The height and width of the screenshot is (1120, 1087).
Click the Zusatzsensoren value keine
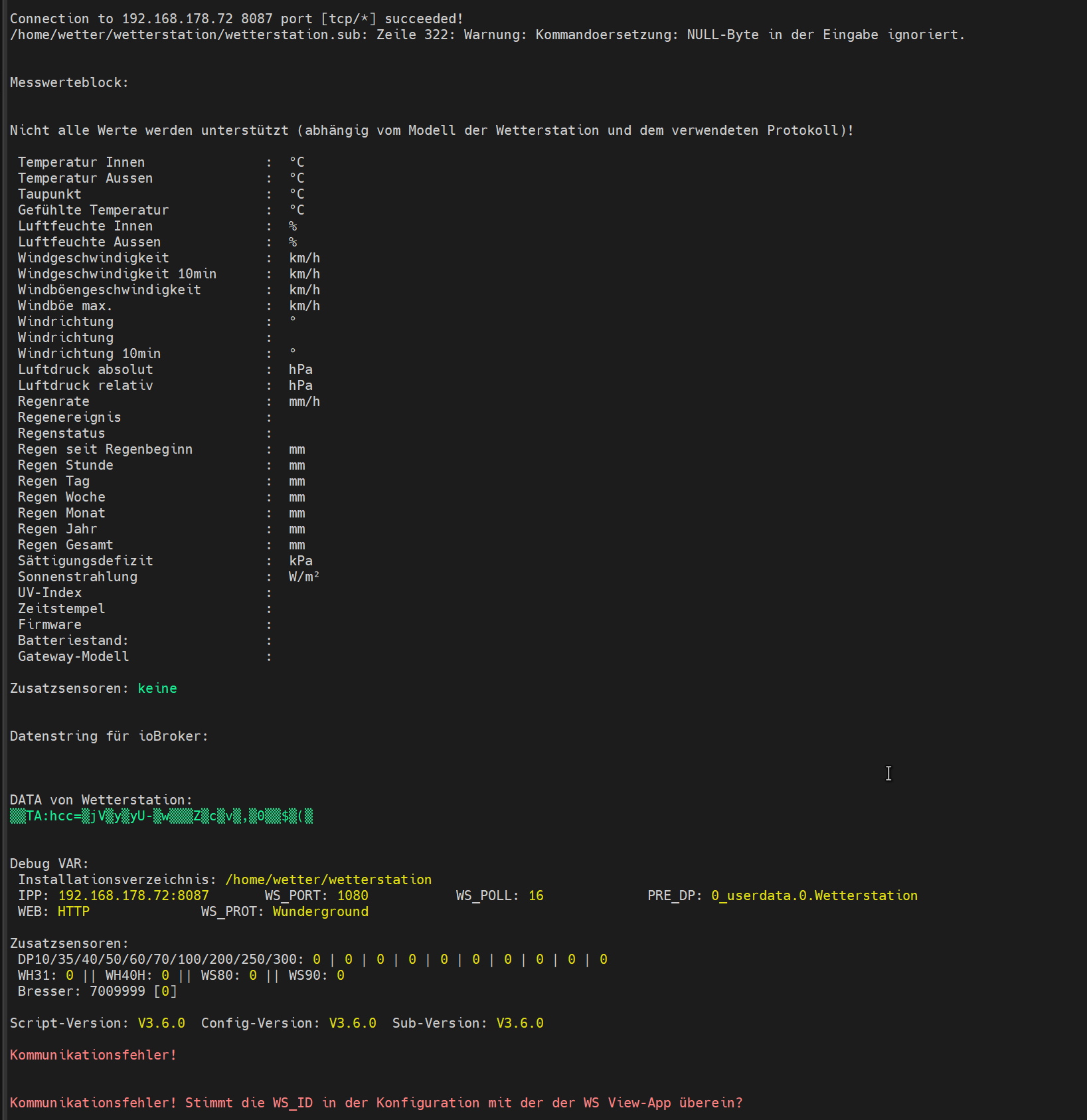tap(157, 688)
